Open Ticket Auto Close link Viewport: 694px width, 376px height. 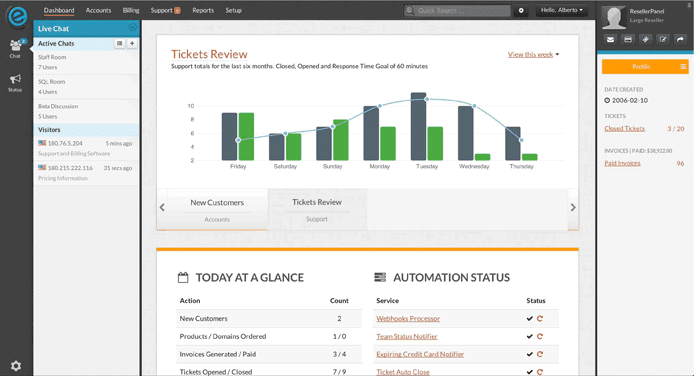click(403, 372)
